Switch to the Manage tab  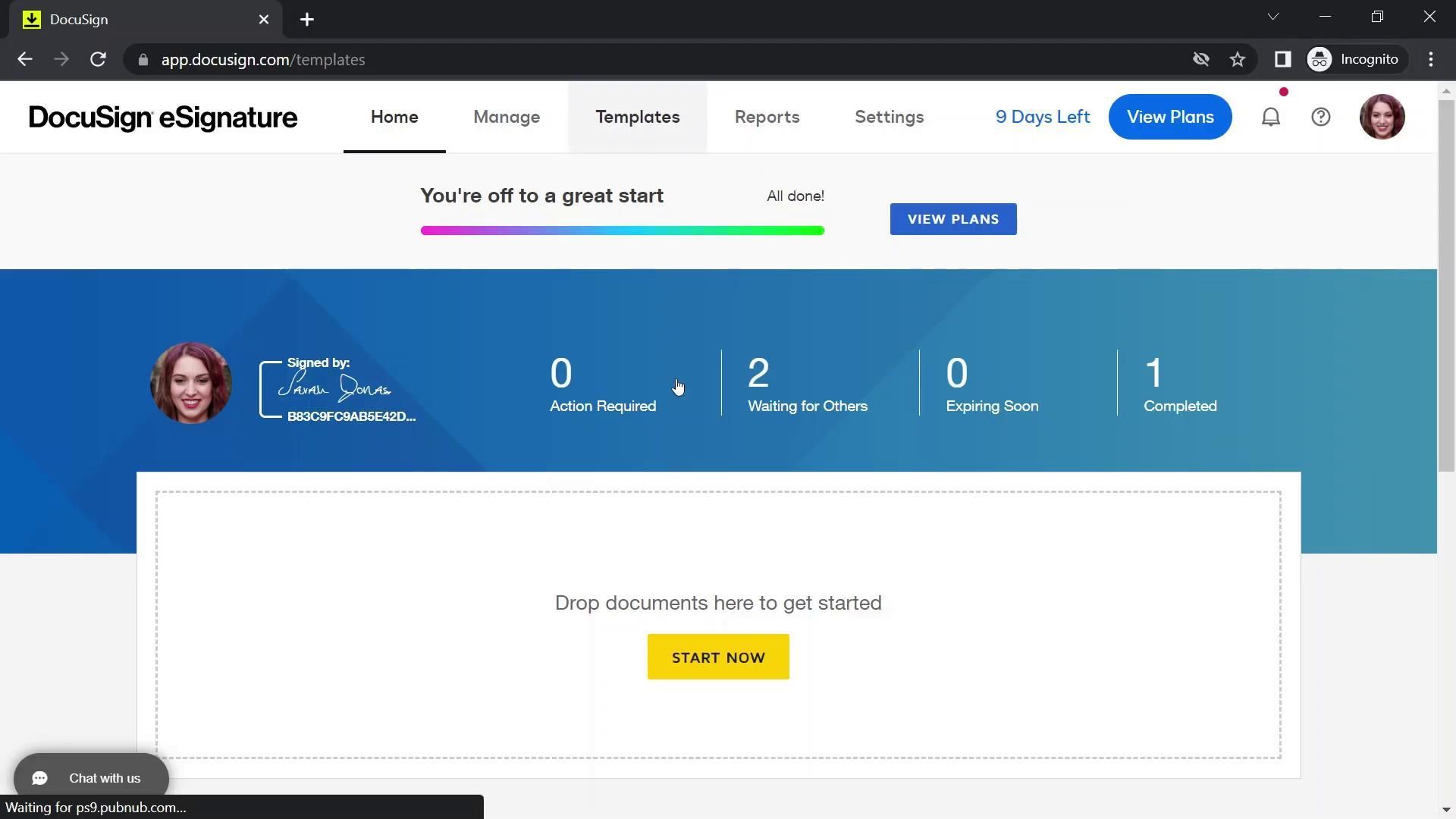(507, 117)
